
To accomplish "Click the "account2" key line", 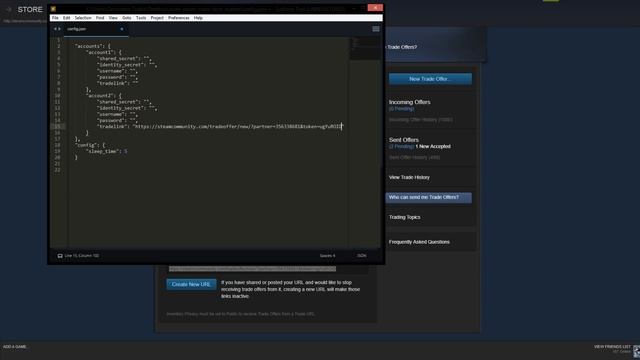I will (x=104, y=96).
